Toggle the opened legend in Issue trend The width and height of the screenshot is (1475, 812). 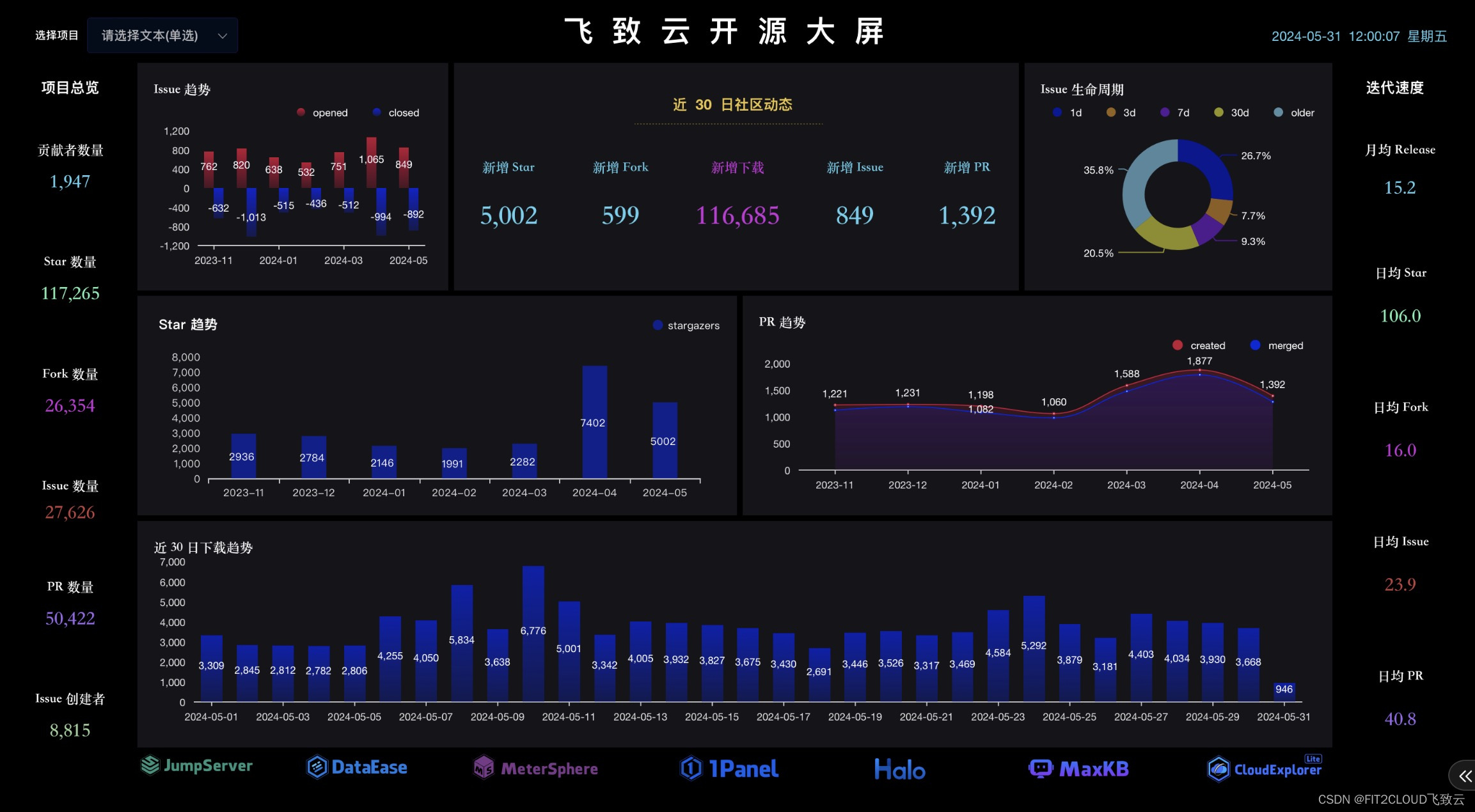coord(322,113)
